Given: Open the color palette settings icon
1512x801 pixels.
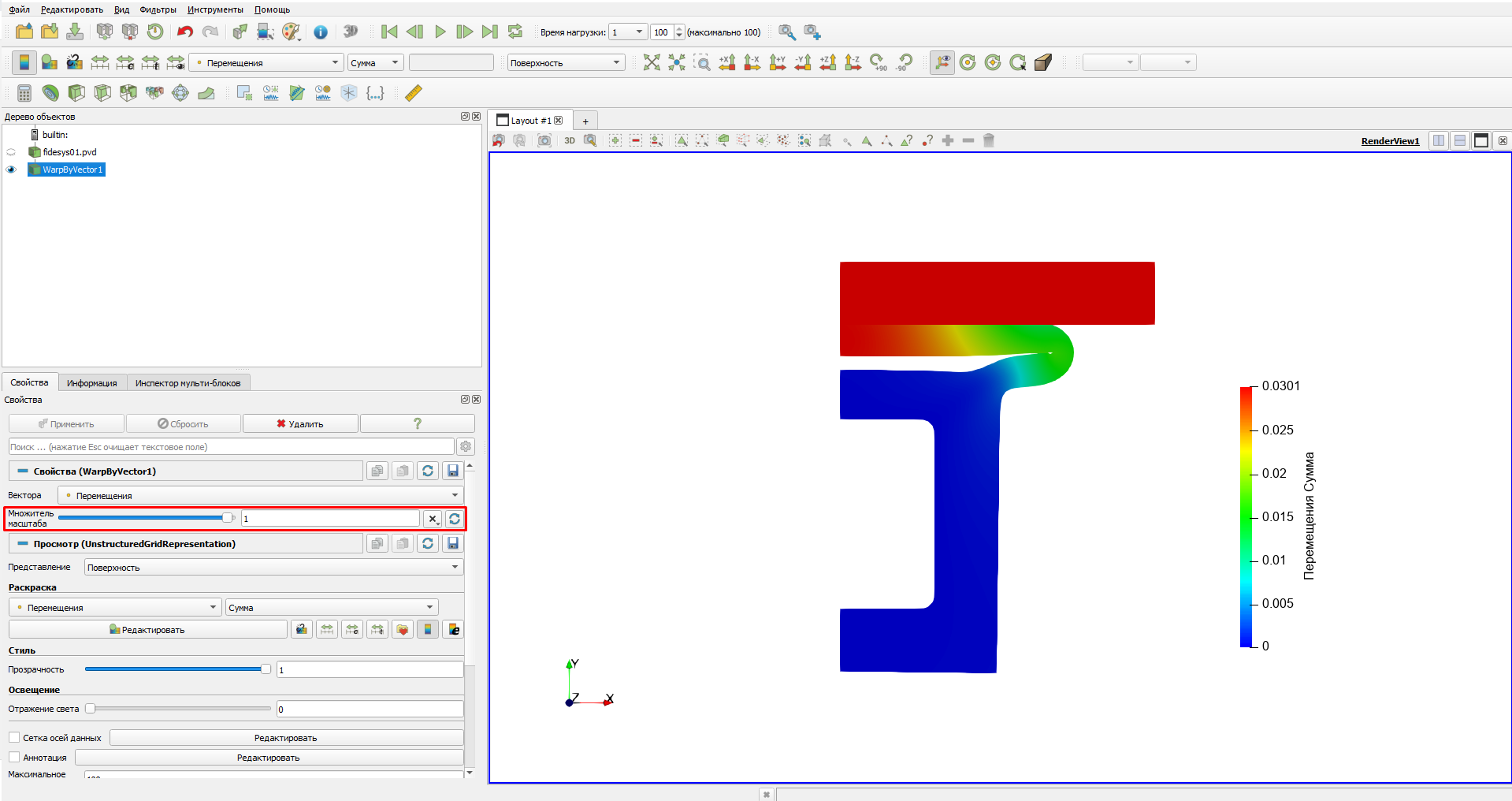Looking at the screenshot, I should [x=291, y=32].
